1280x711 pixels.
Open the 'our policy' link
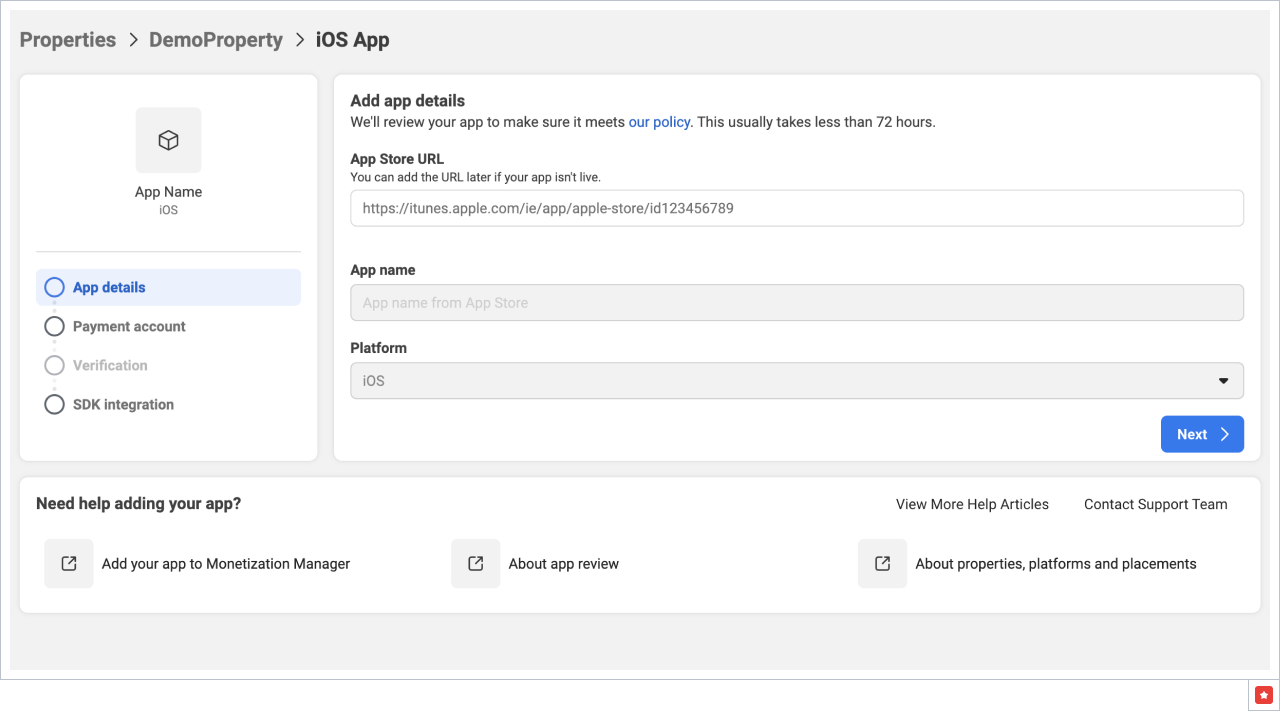pyautogui.click(x=659, y=122)
